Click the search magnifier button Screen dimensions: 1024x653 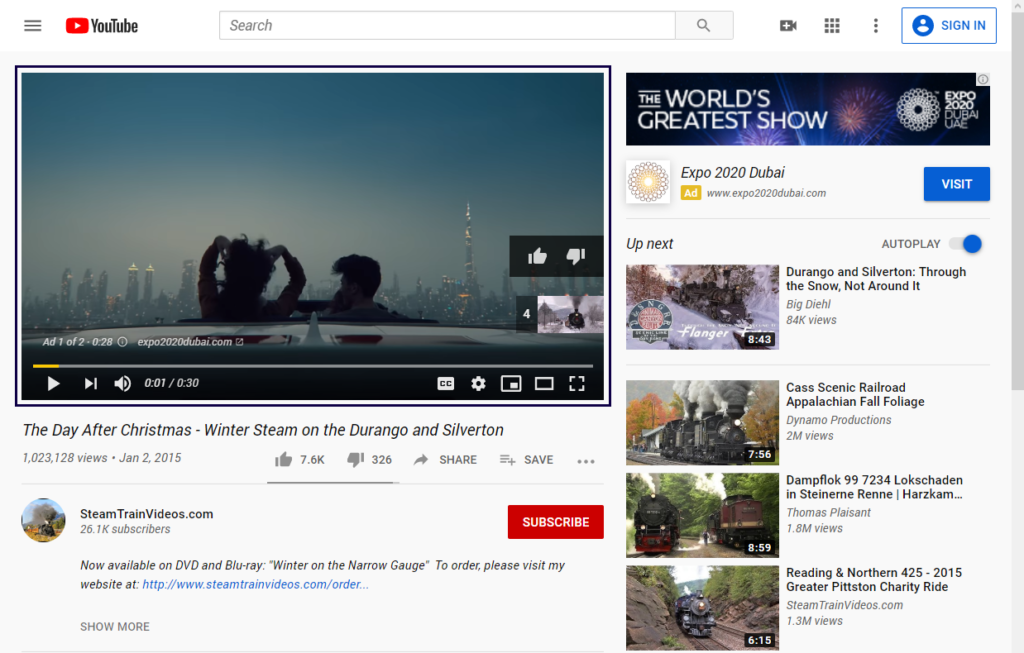click(x=703, y=25)
